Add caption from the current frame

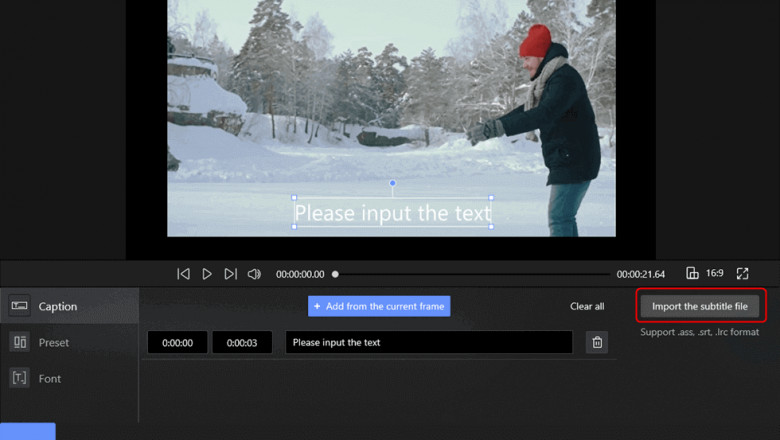pos(379,306)
